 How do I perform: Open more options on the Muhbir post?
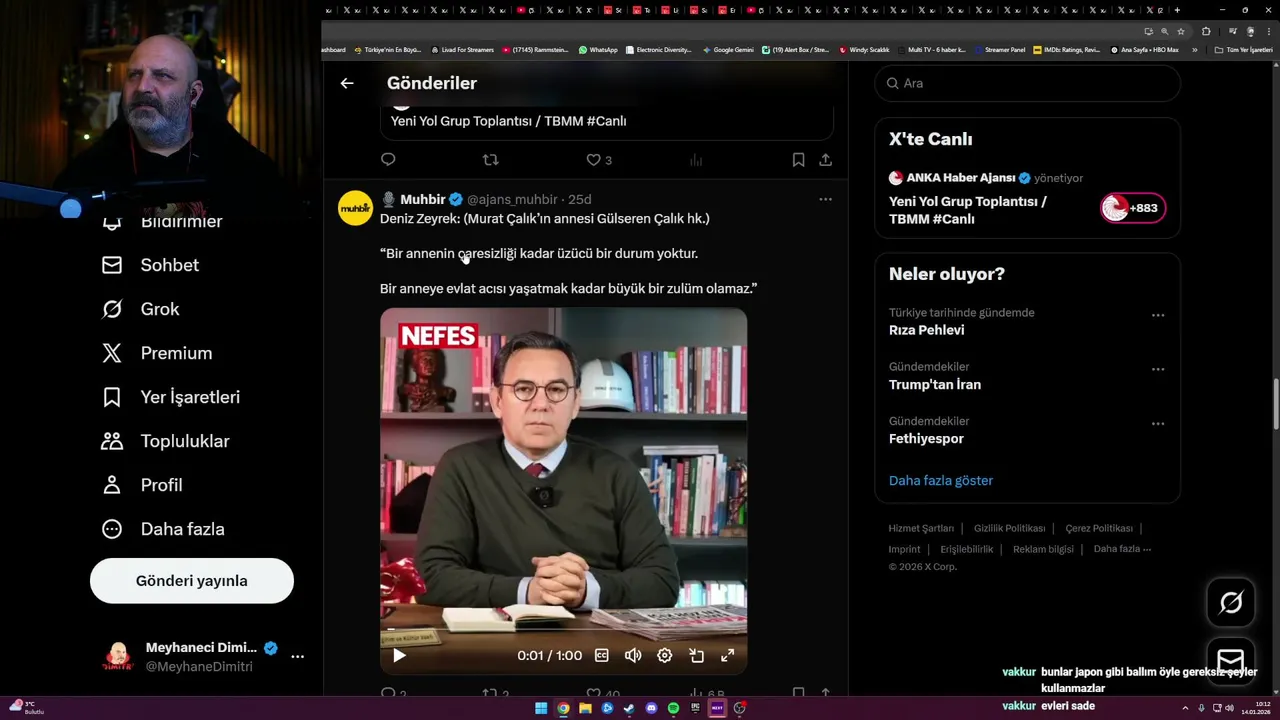[825, 199]
